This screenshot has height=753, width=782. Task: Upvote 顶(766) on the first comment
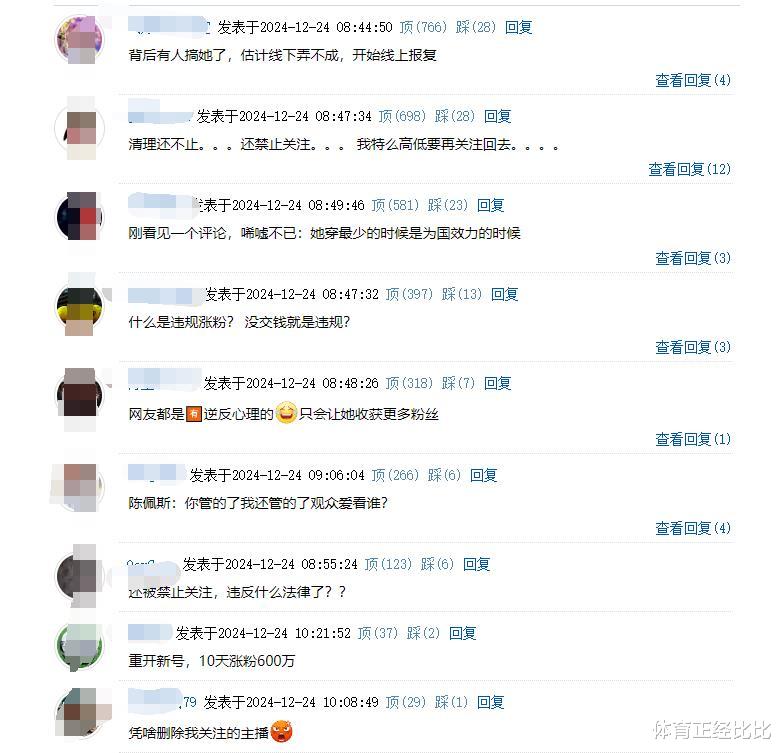(x=423, y=27)
